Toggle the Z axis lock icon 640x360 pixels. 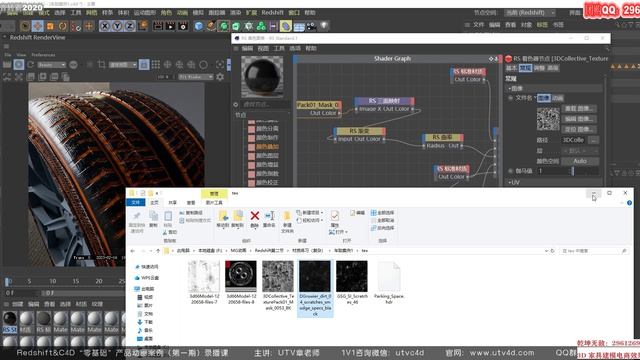(129, 26)
